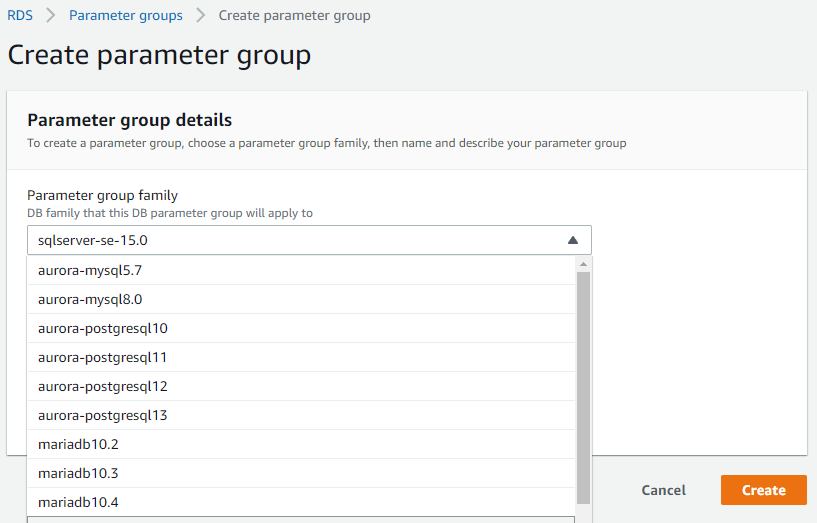Collapse the Parameter group family dropdown
The image size is (817, 523).
[x=309, y=240]
